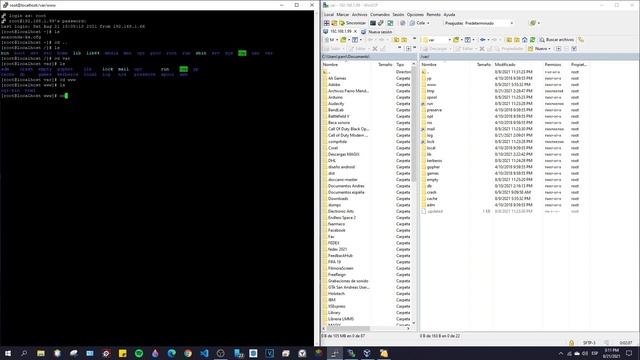Open Visual Studio Code from taskbar

(x=204, y=353)
